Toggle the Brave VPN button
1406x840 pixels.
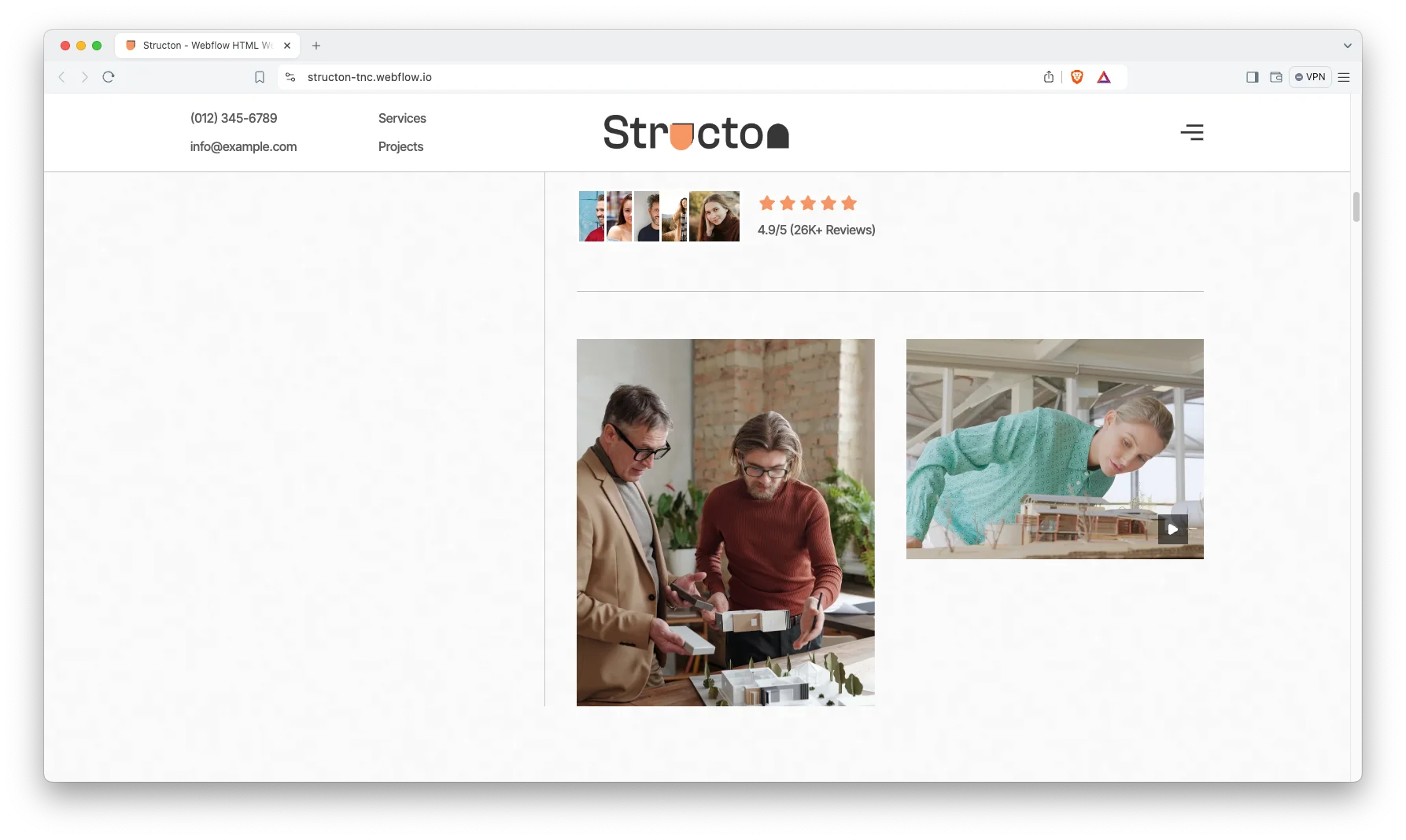pyautogui.click(x=1310, y=77)
